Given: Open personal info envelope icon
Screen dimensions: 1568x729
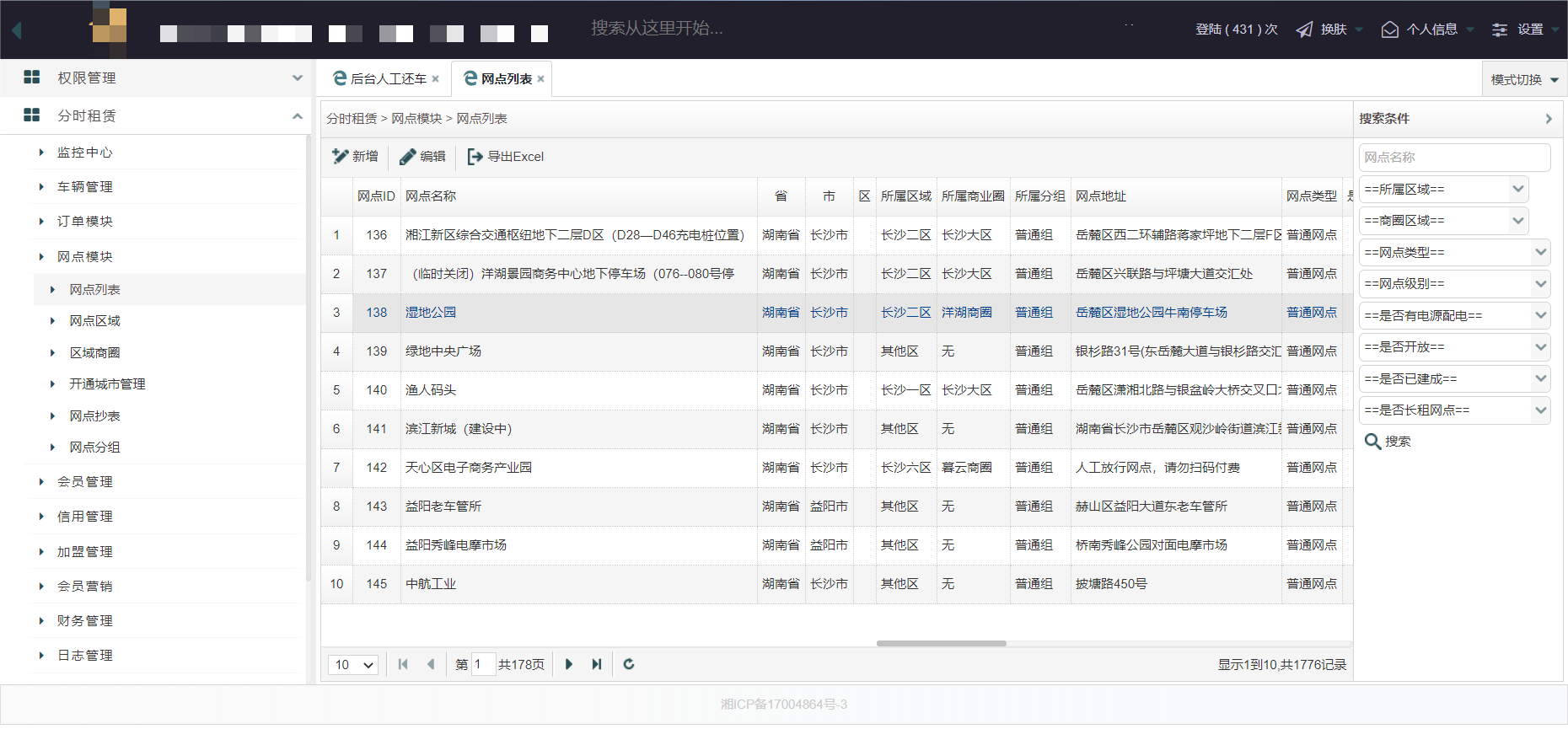Looking at the screenshot, I should pos(1389,29).
